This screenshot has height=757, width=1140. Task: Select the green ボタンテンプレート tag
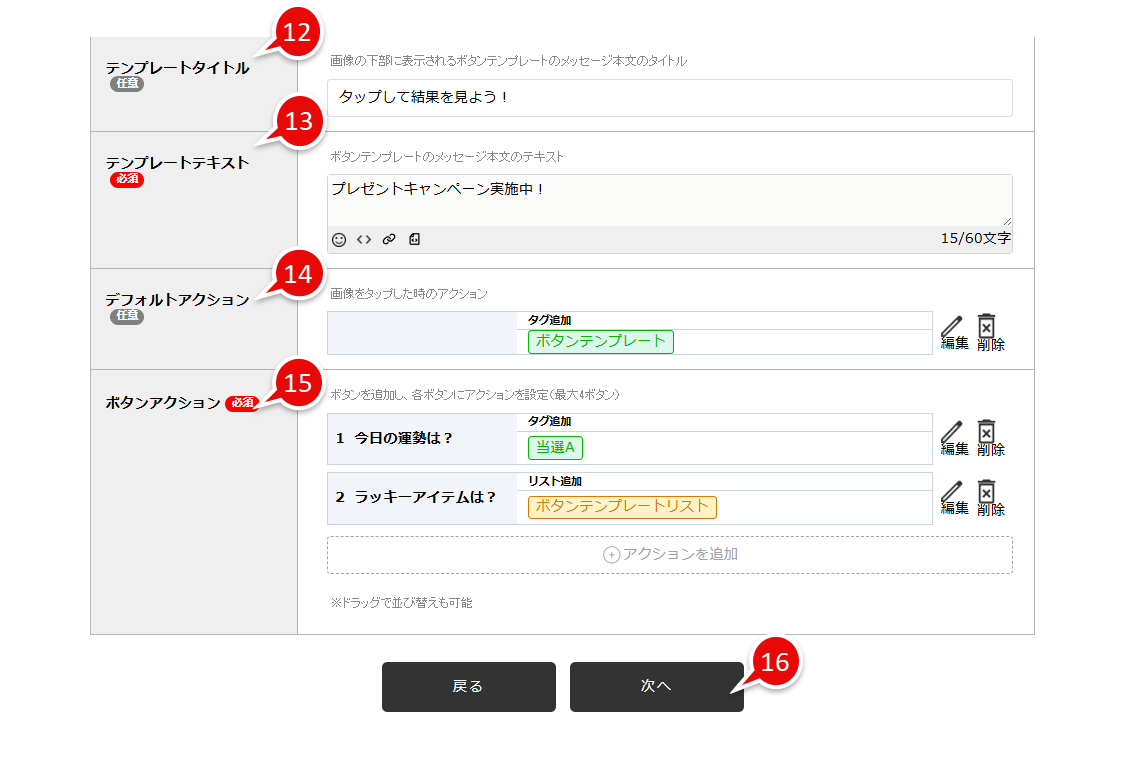pyautogui.click(x=600, y=342)
